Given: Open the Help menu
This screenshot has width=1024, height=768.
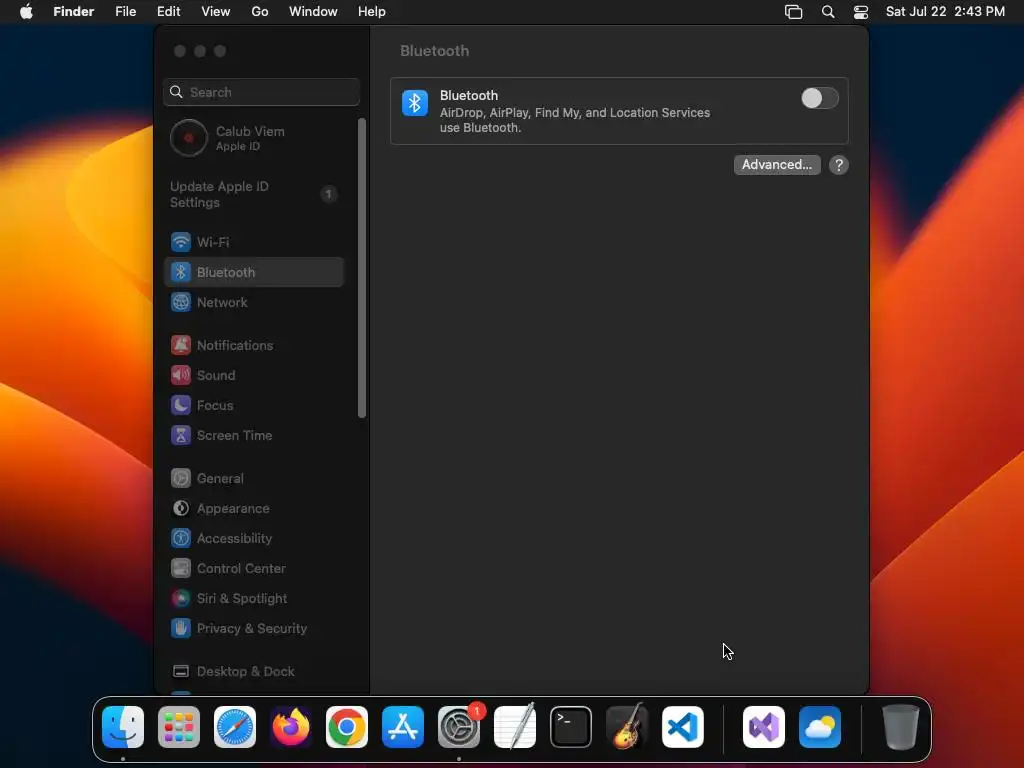Looking at the screenshot, I should (x=372, y=12).
